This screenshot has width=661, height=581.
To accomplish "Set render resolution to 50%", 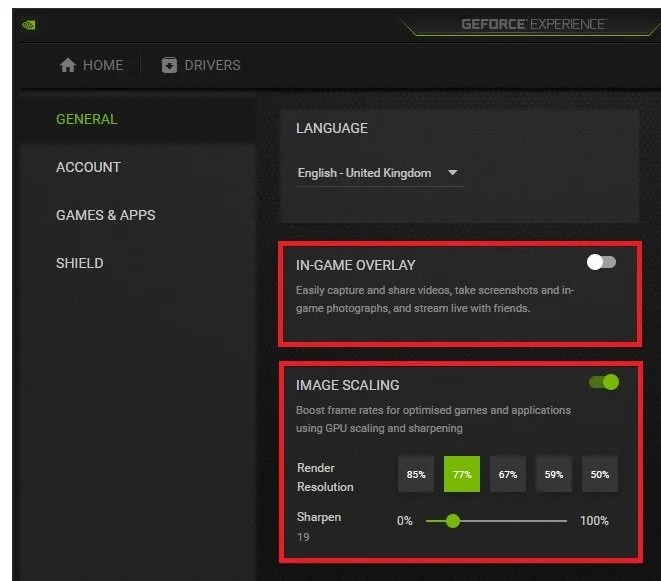I will 600,474.
